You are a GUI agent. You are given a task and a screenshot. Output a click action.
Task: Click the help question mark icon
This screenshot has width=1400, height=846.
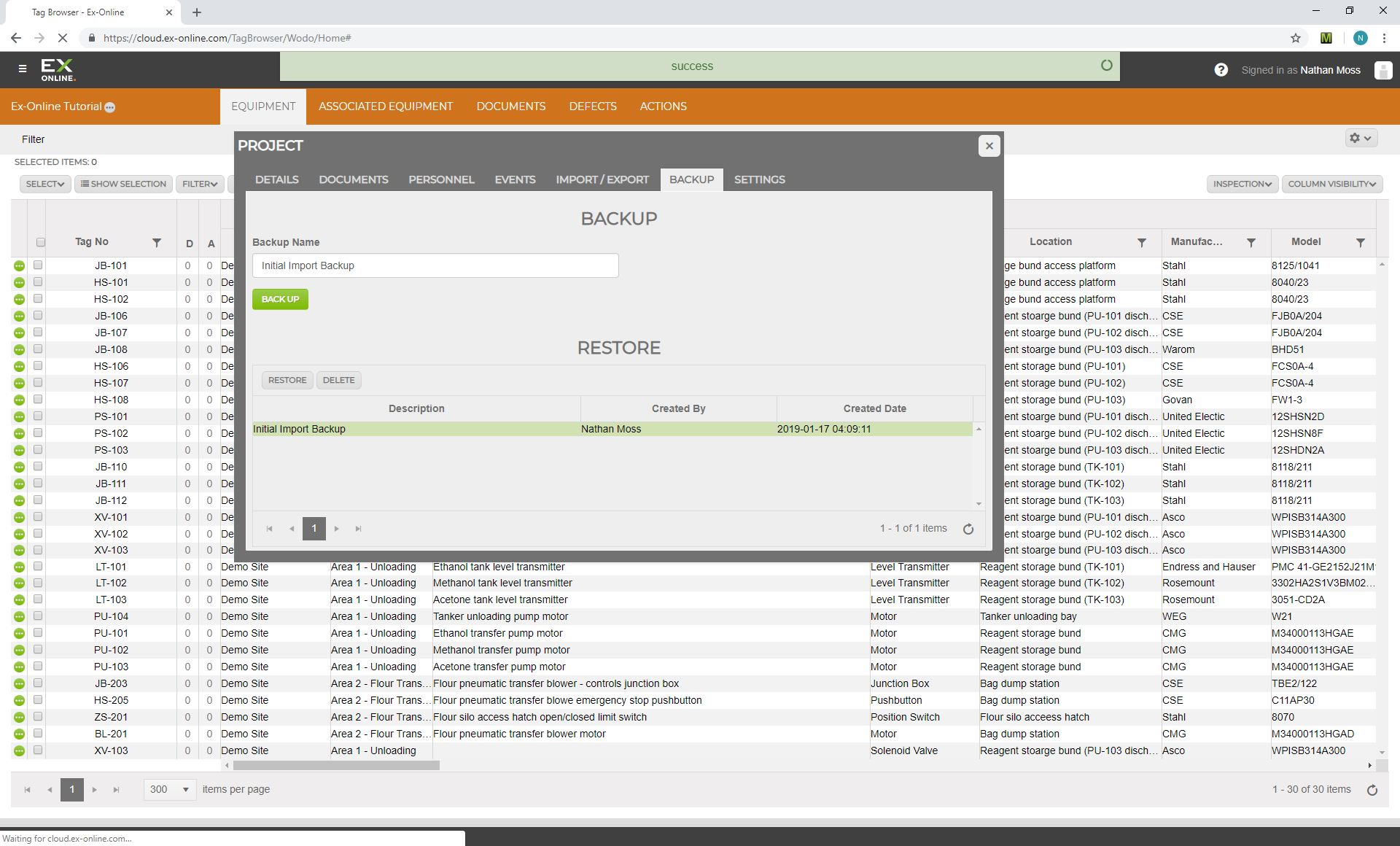pyautogui.click(x=1221, y=70)
